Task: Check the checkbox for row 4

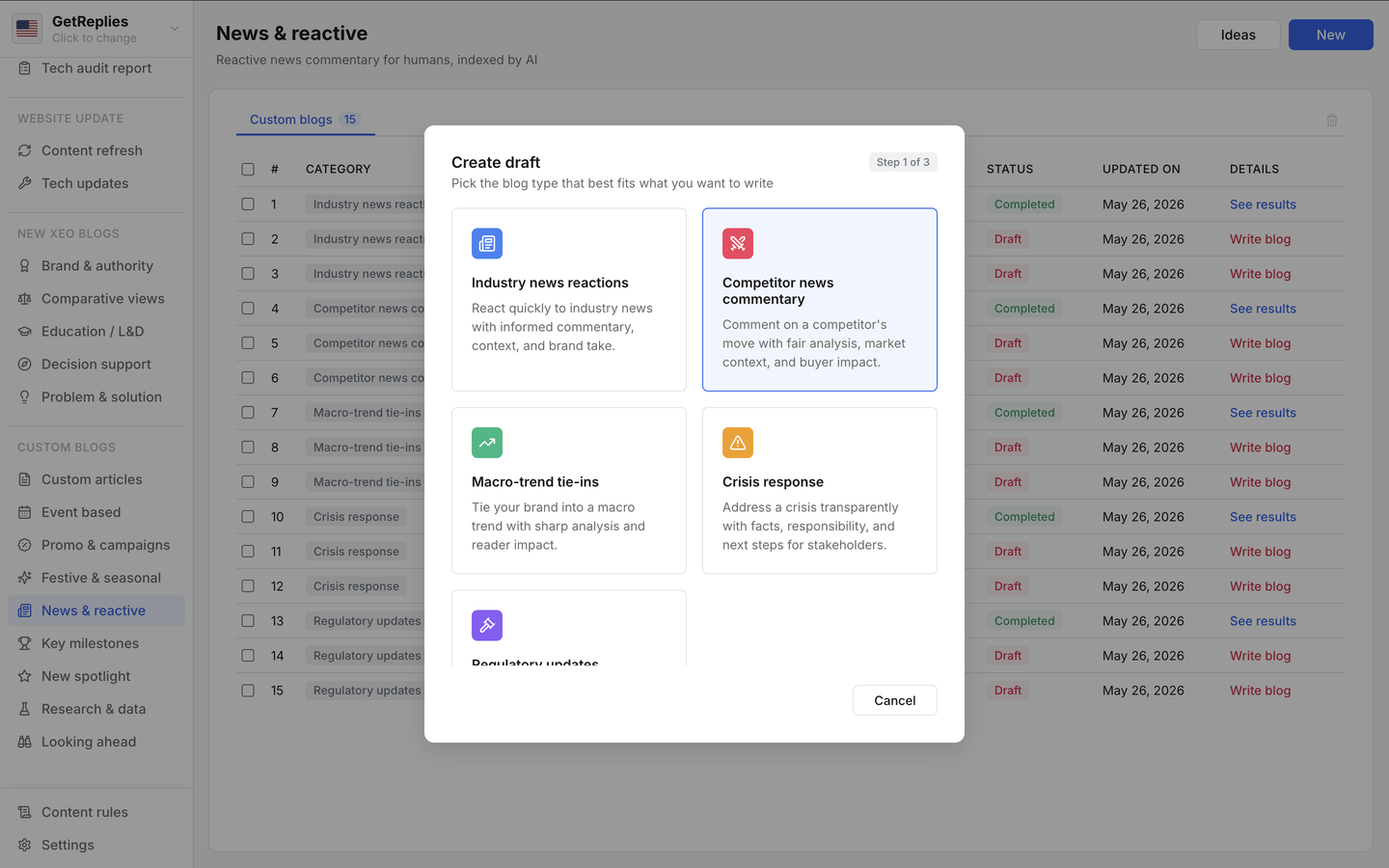Action: click(248, 309)
